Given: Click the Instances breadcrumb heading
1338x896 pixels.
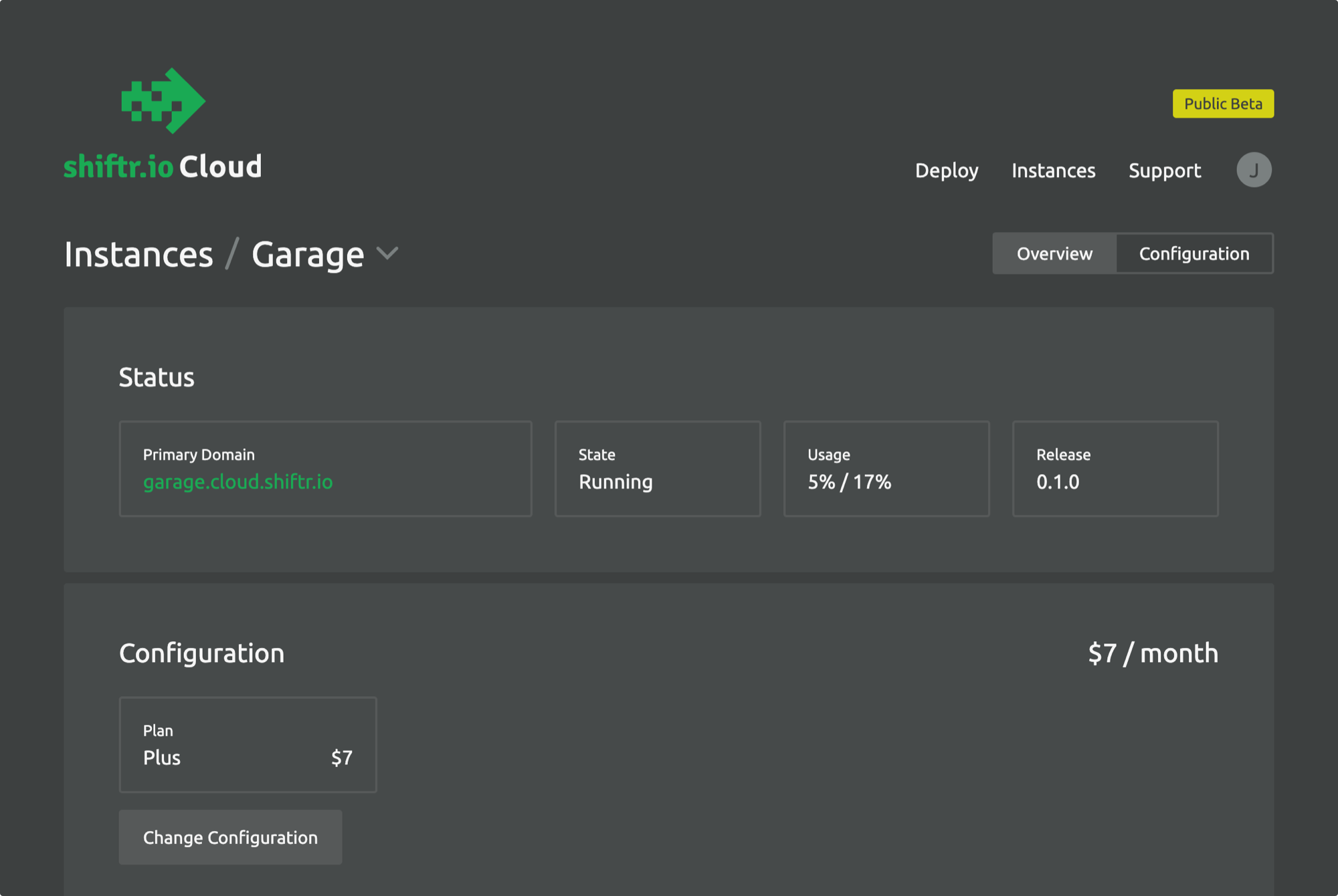Looking at the screenshot, I should pos(138,254).
